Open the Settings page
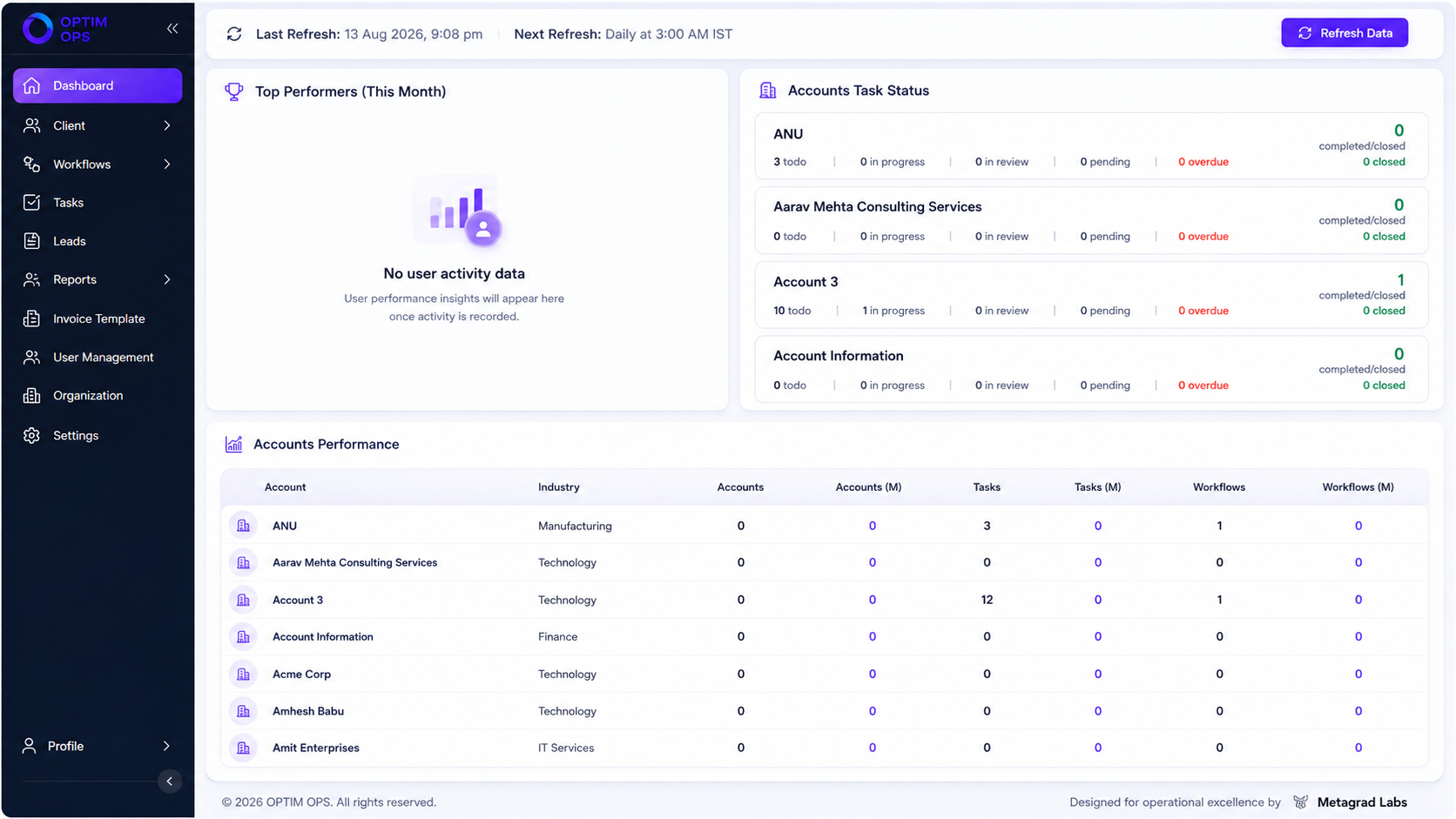This screenshot has width=1456, height=819. [98, 435]
